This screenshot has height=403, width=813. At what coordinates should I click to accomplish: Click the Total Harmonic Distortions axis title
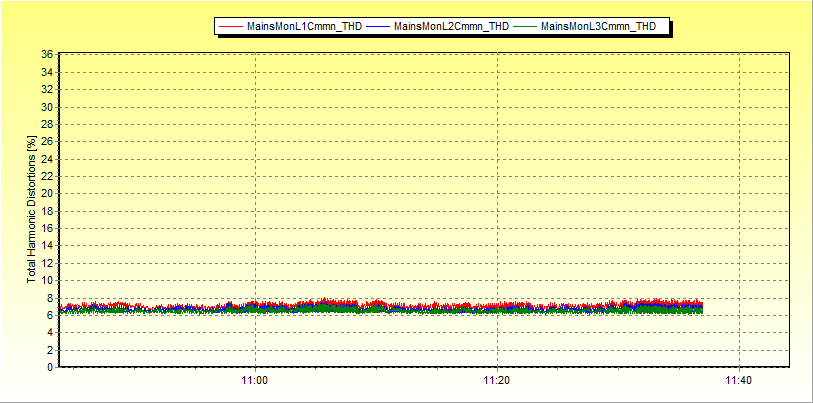32,209
